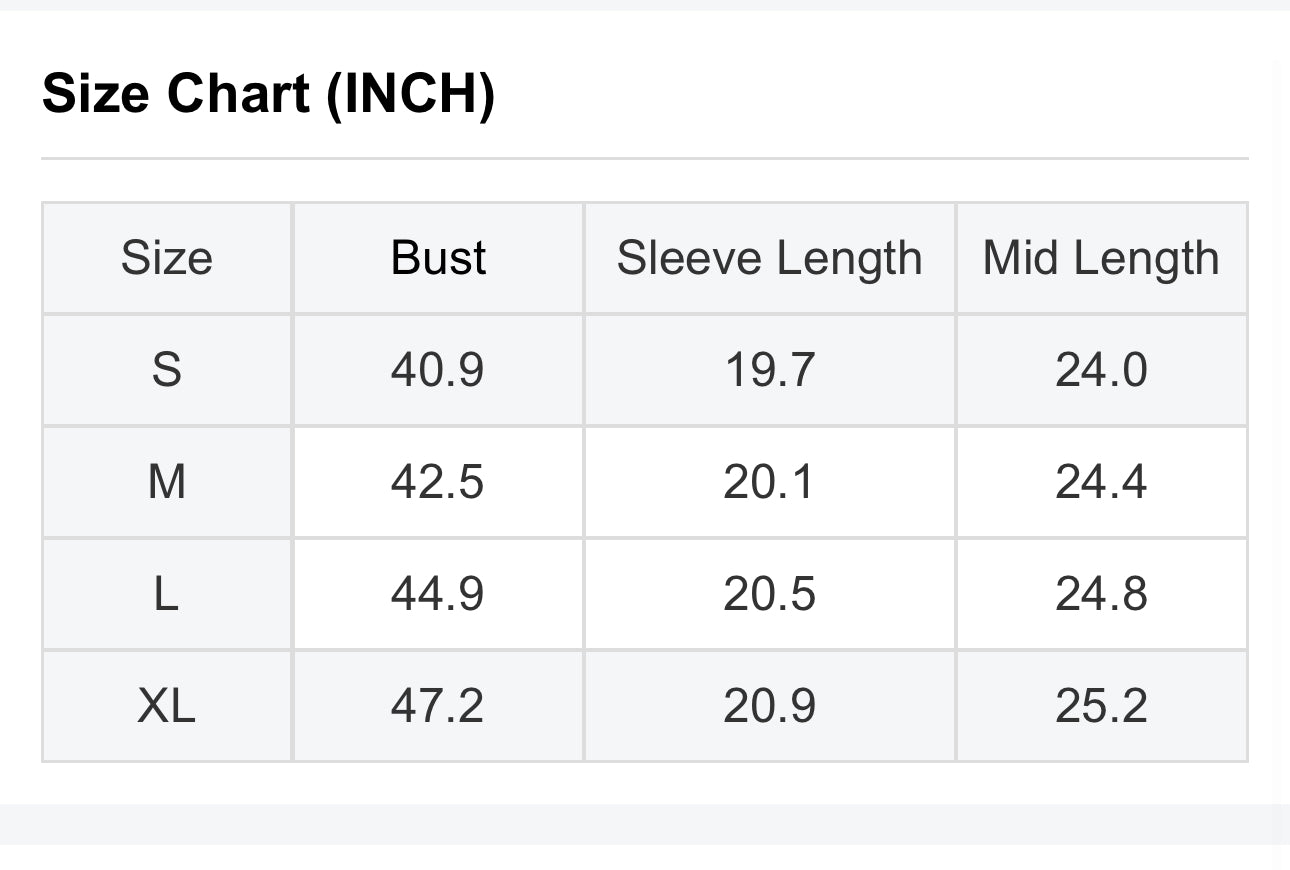Select the Sleeve Length column header
Image resolution: width=1290 pixels, height=870 pixels.
[x=769, y=258]
